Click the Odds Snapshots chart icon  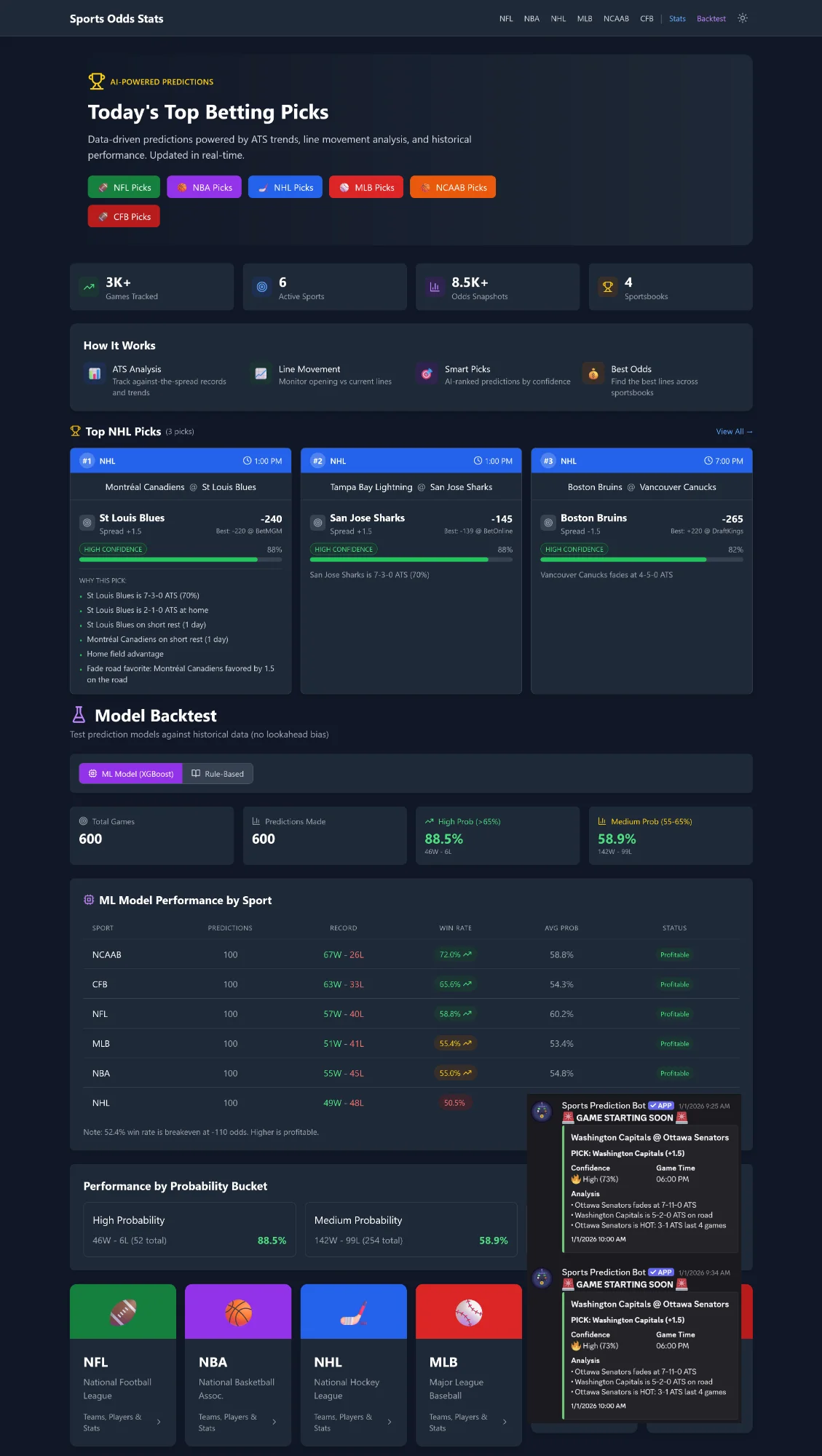pyautogui.click(x=435, y=287)
